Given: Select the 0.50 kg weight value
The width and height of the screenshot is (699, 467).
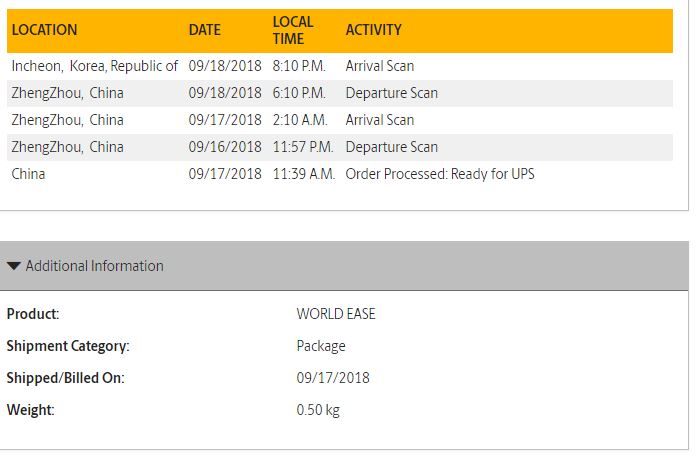Looking at the screenshot, I should 318,410.
